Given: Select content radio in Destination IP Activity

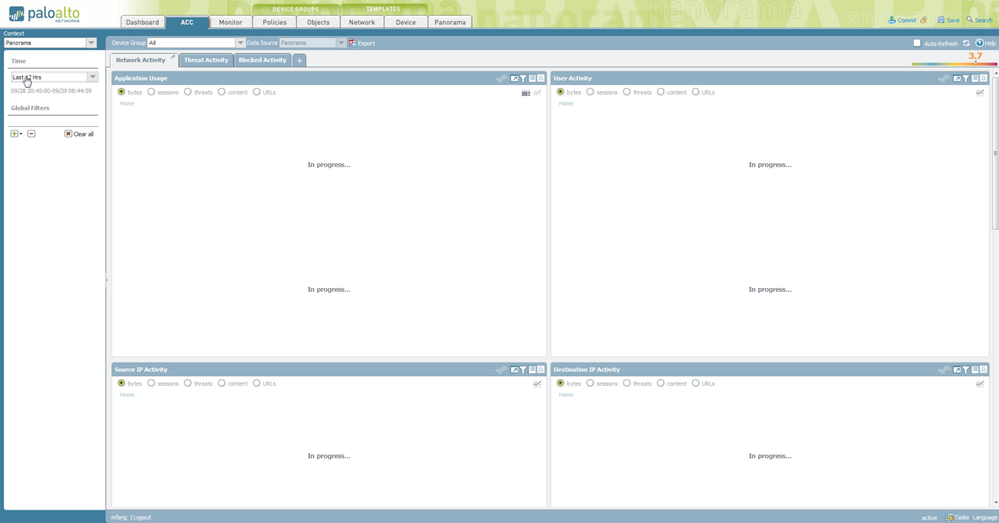Looking at the screenshot, I should click(661, 383).
